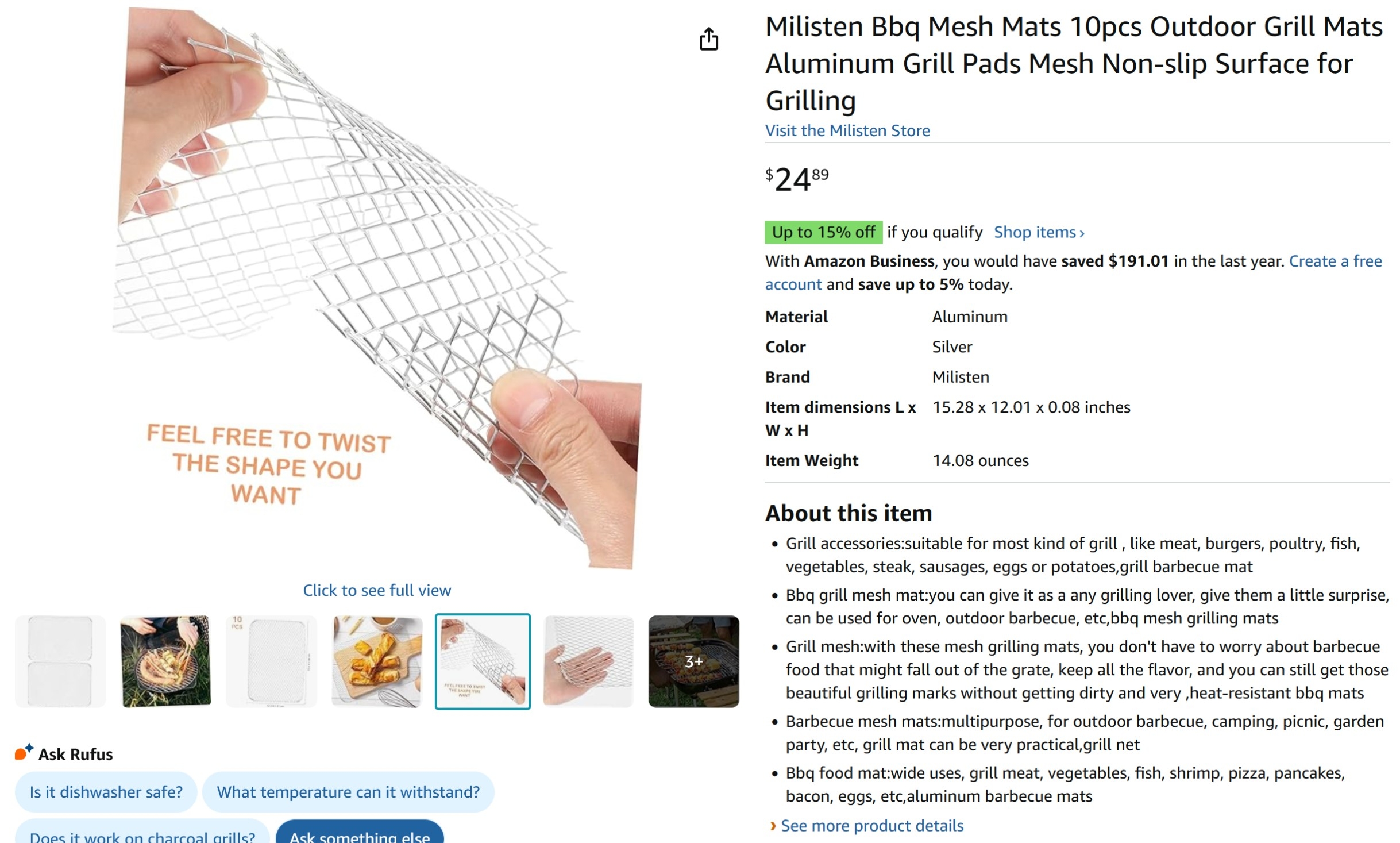Open Shop items link

coord(1039,232)
